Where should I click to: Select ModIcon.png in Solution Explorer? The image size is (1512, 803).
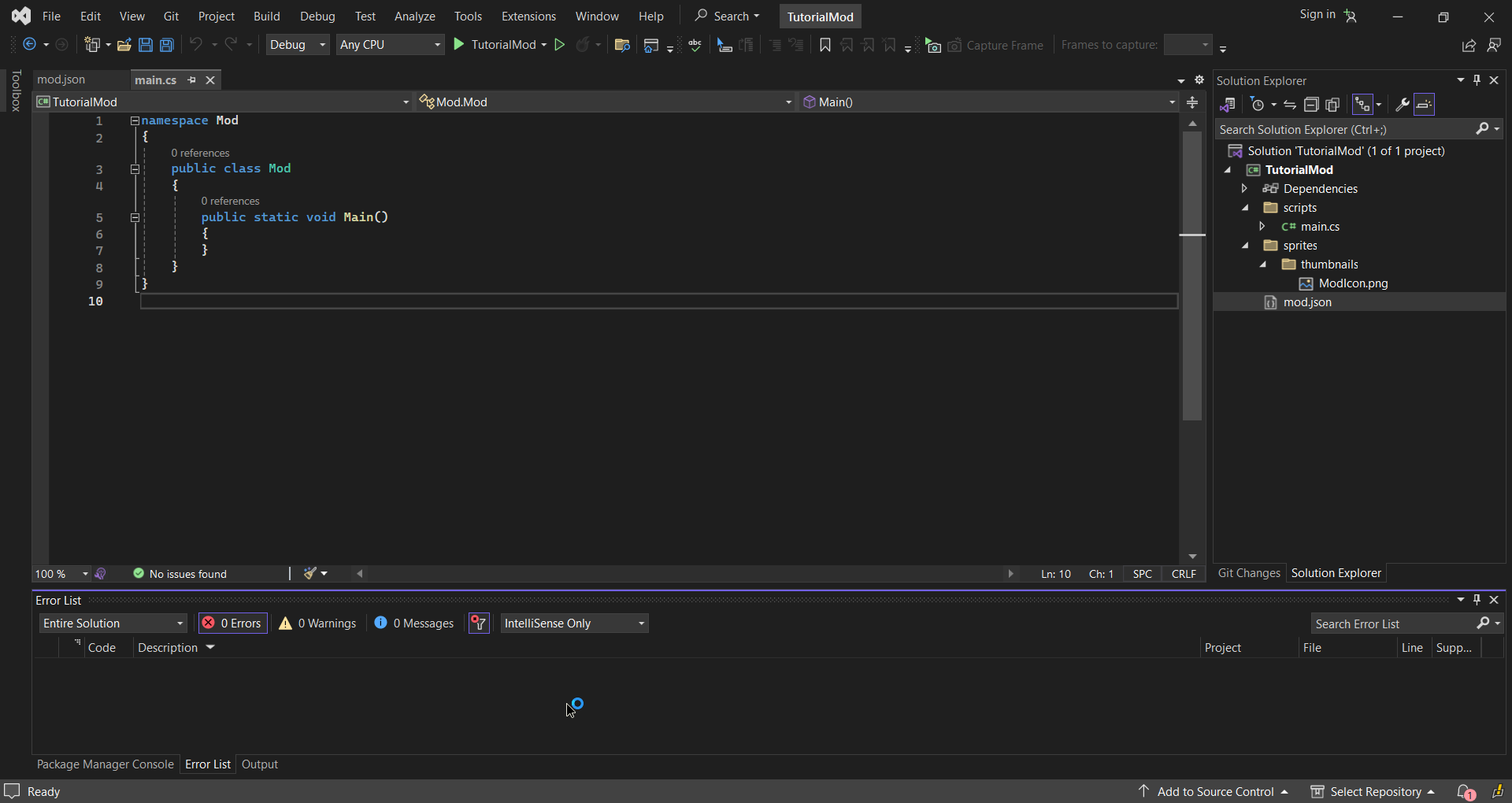(x=1353, y=283)
